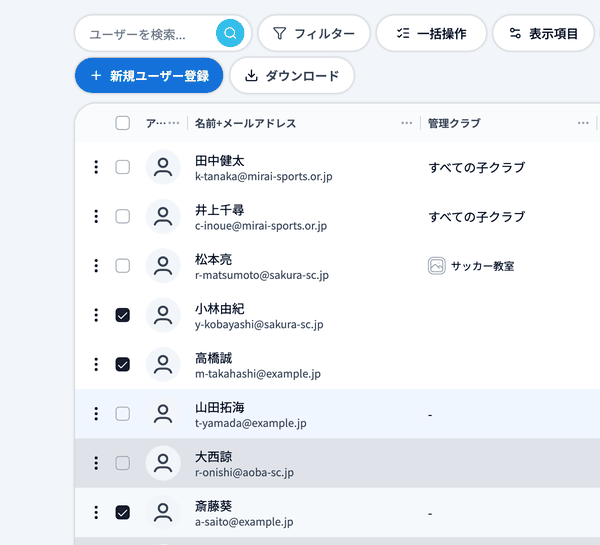Open row menu dots for 斎藤葵
This screenshot has height=545, width=600.
96,512
